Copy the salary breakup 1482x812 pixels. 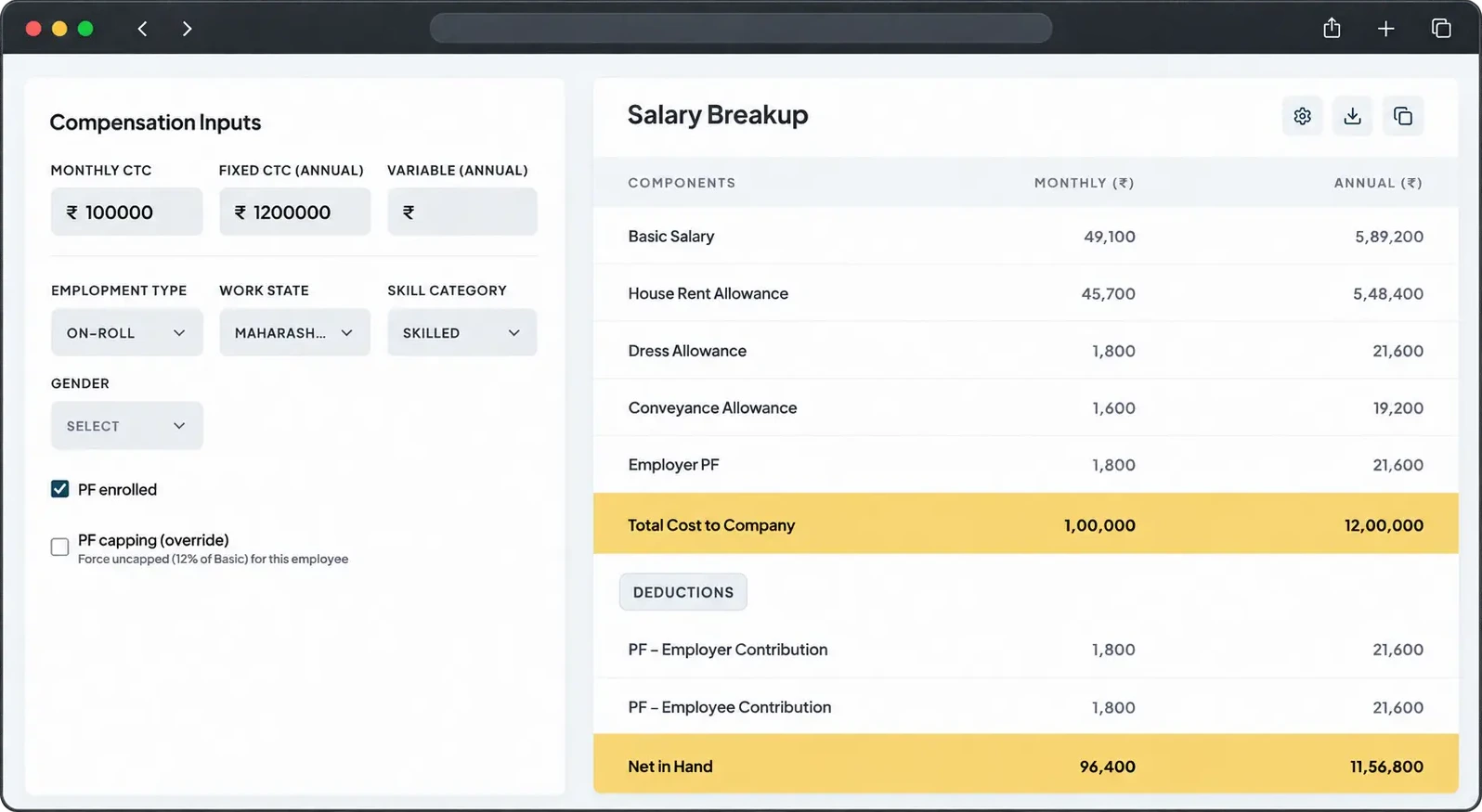[x=1402, y=116]
